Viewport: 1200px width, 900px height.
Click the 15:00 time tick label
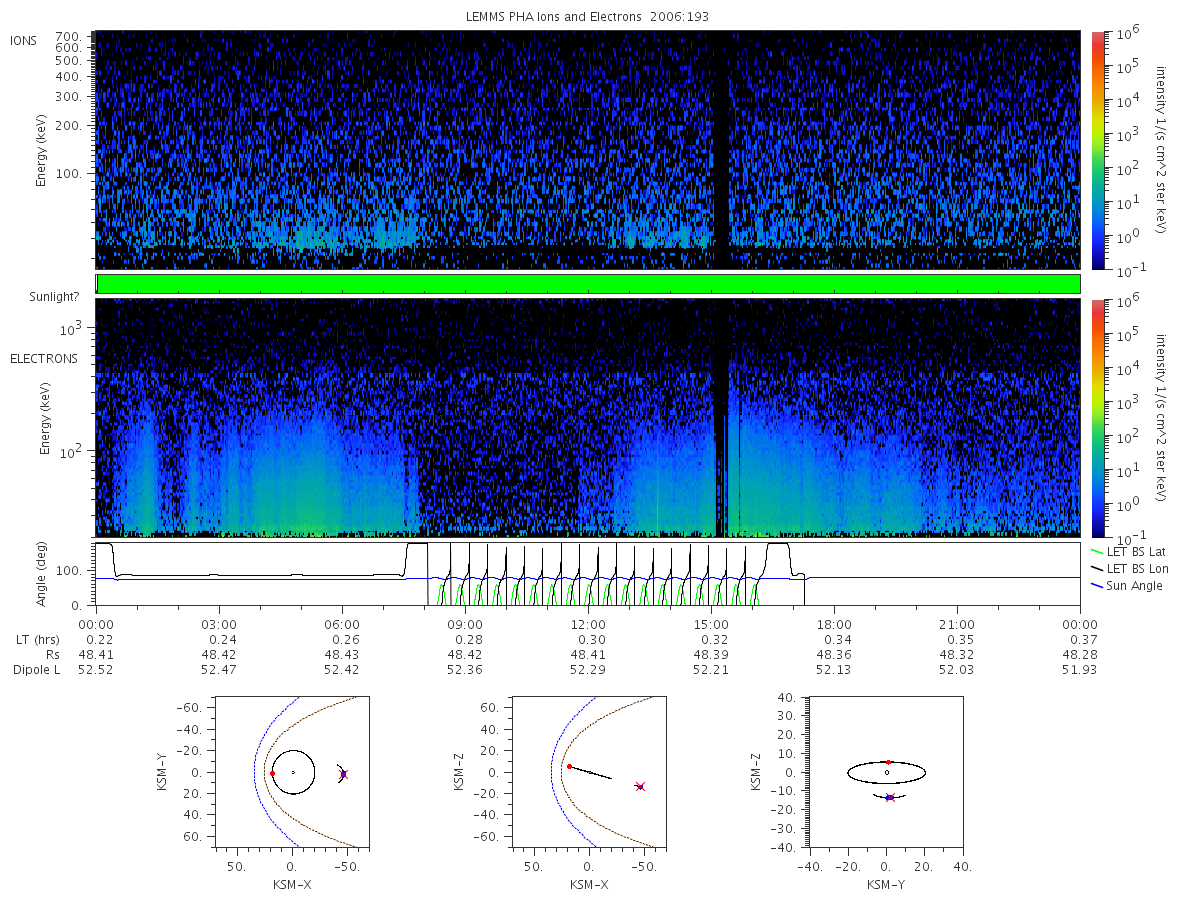711,623
